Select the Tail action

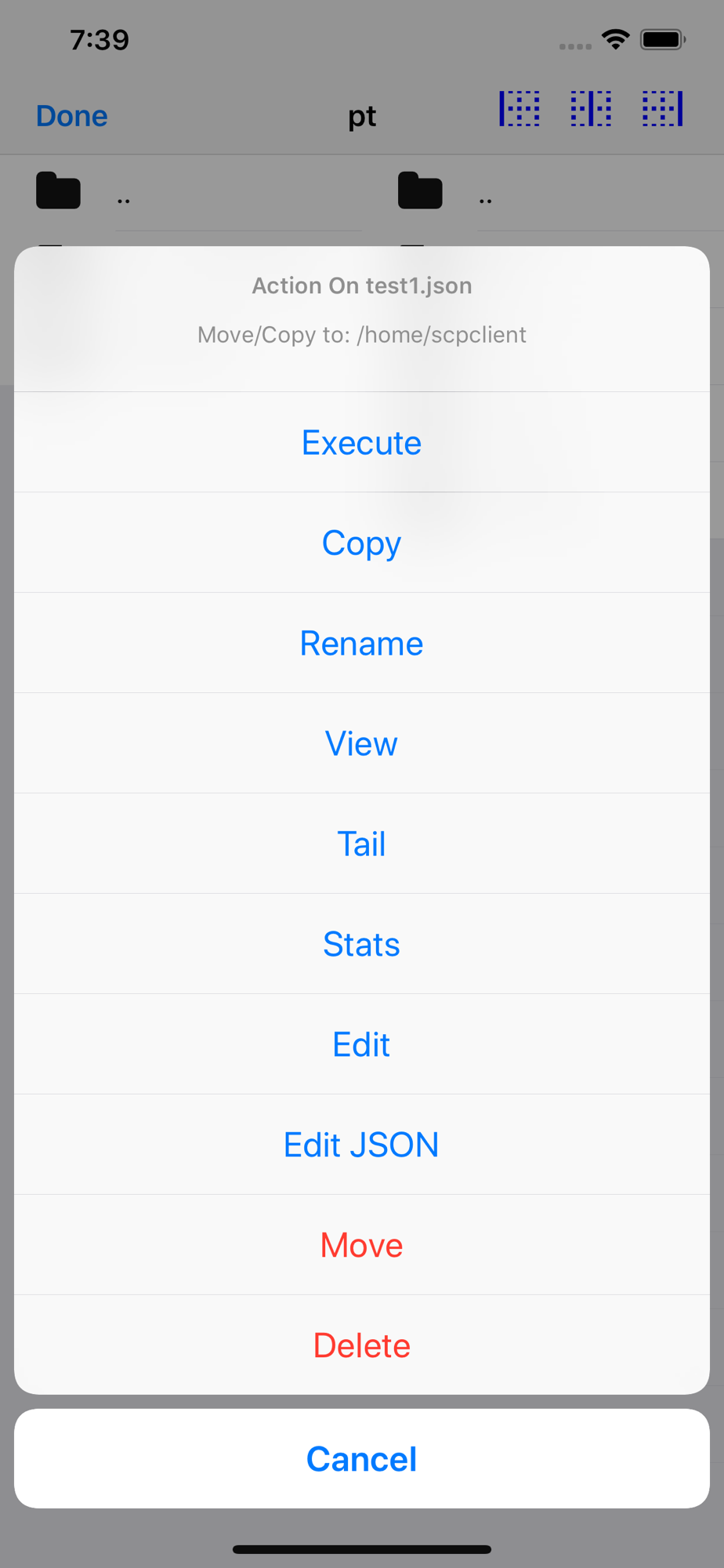(362, 844)
